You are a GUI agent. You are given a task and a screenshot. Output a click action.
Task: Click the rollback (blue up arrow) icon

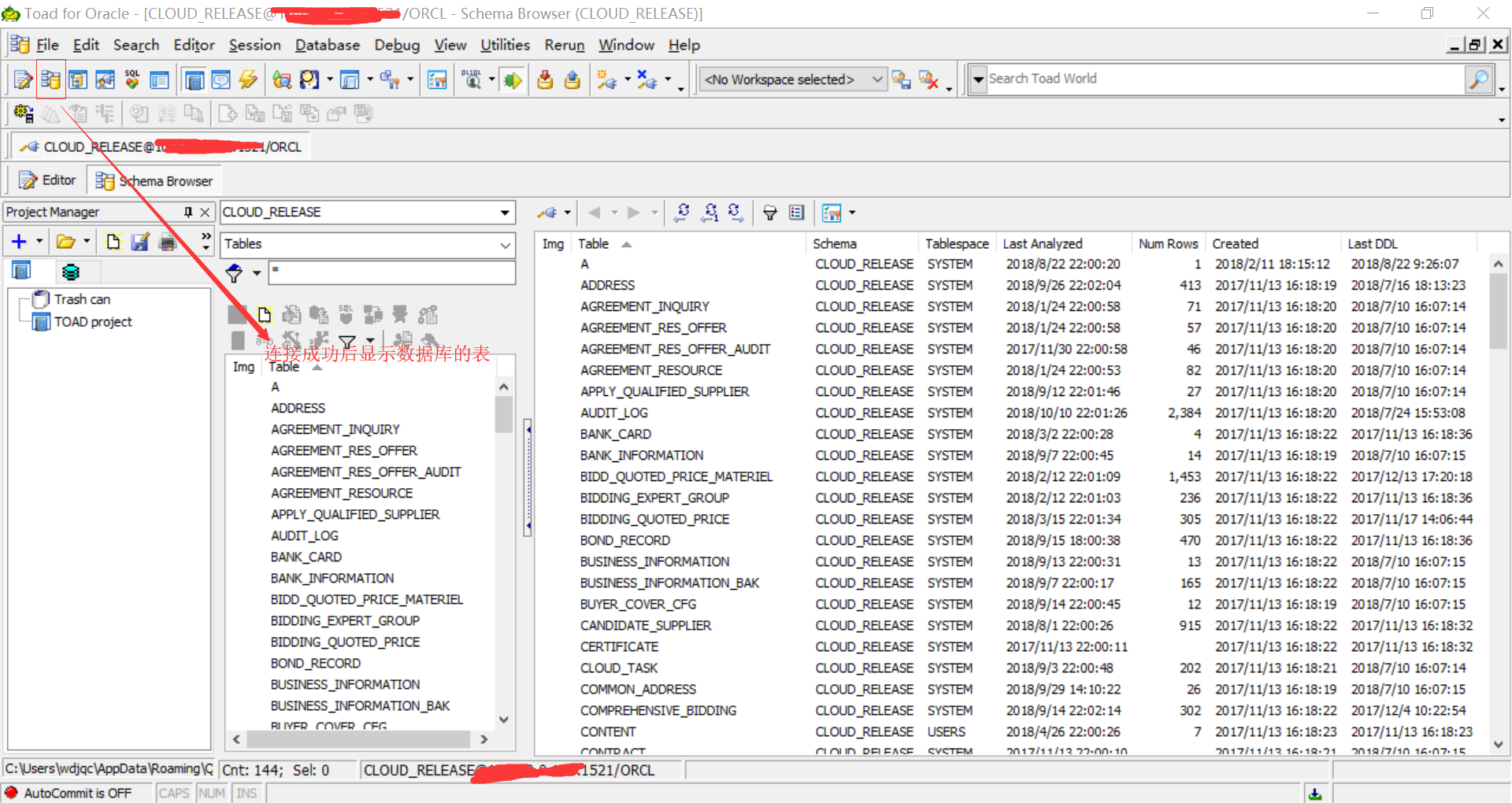(x=573, y=80)
